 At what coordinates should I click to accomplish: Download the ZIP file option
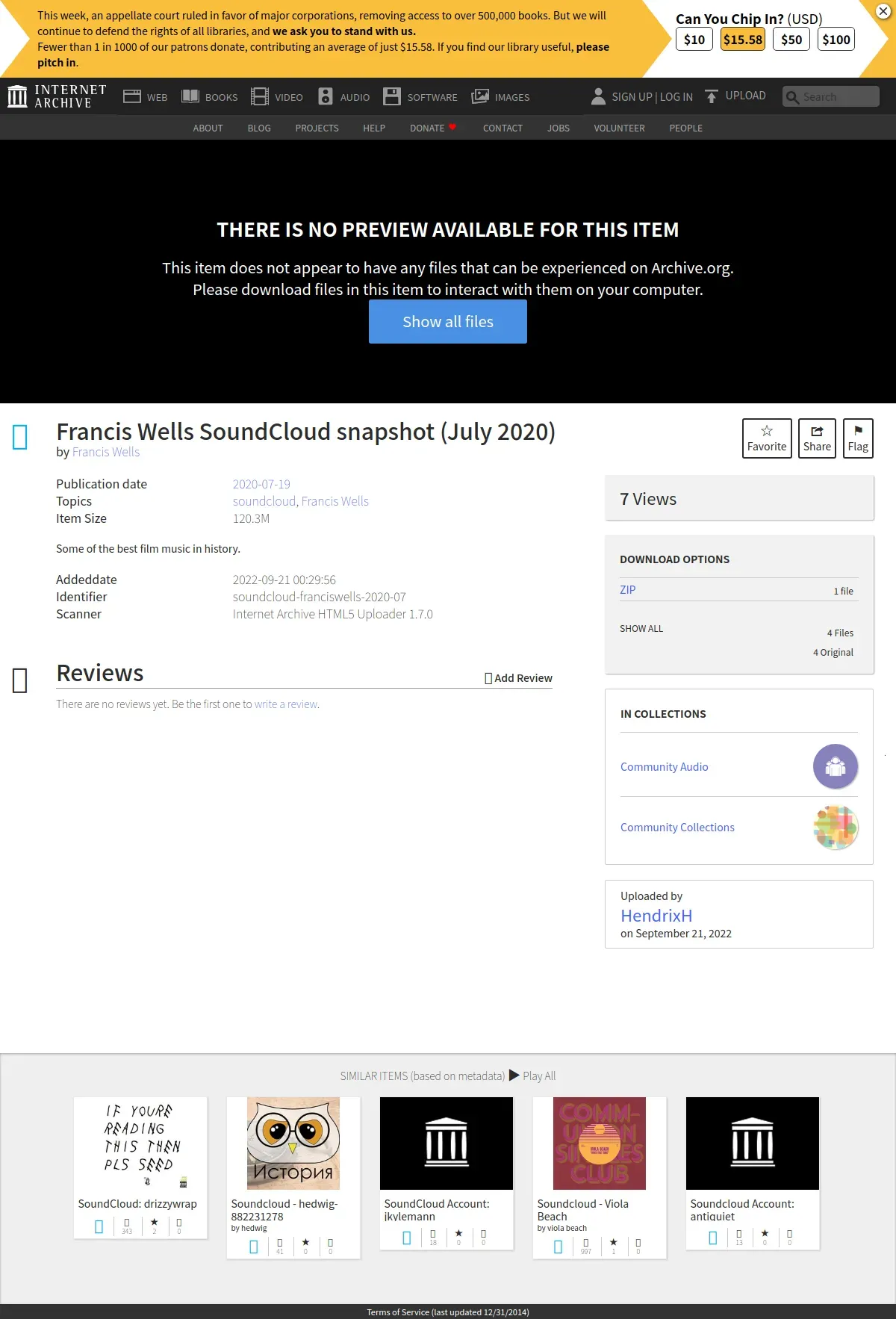coord(628,589)
